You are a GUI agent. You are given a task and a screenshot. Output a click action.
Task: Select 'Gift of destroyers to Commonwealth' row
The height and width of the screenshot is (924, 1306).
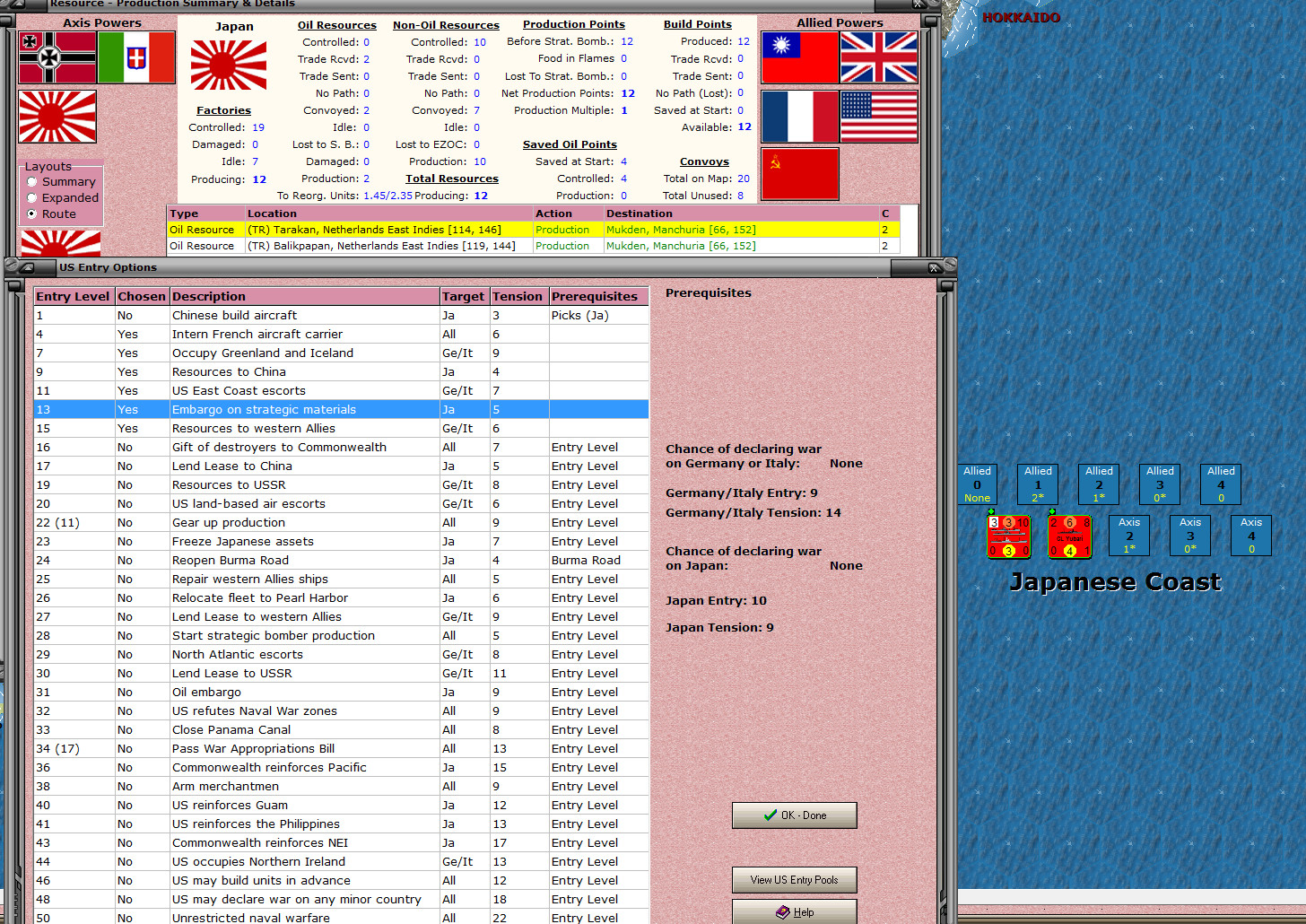(x=341, y=448)
